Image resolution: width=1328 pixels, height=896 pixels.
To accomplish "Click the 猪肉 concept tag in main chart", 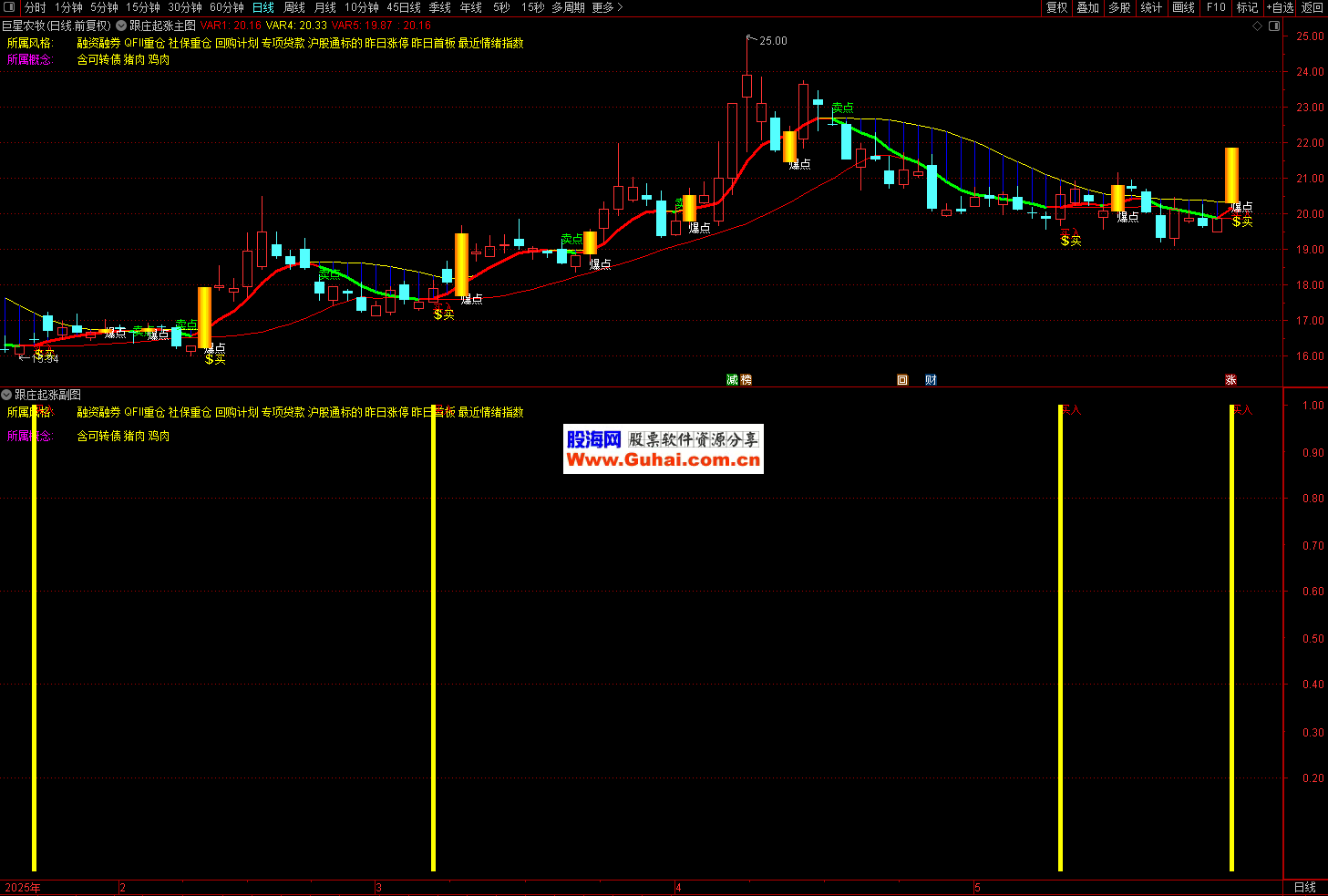I will (x=134, y=59).
